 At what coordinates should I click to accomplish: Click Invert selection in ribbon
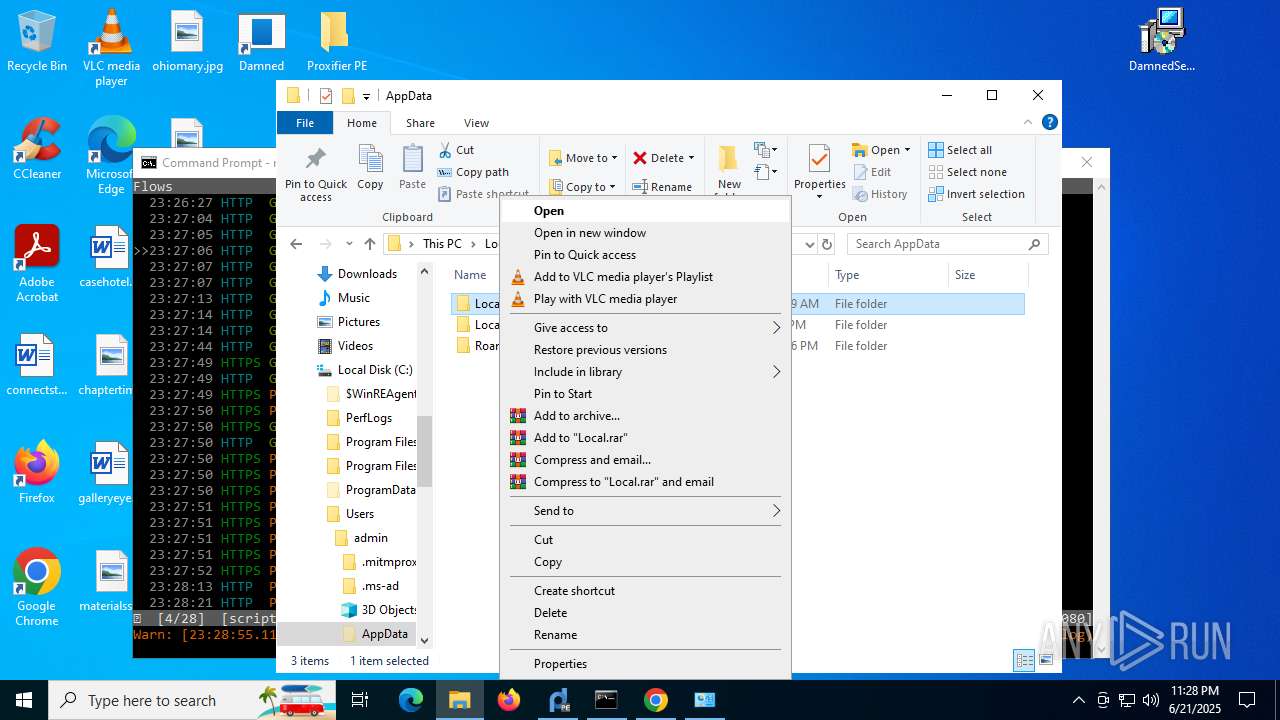coord(976,194)
